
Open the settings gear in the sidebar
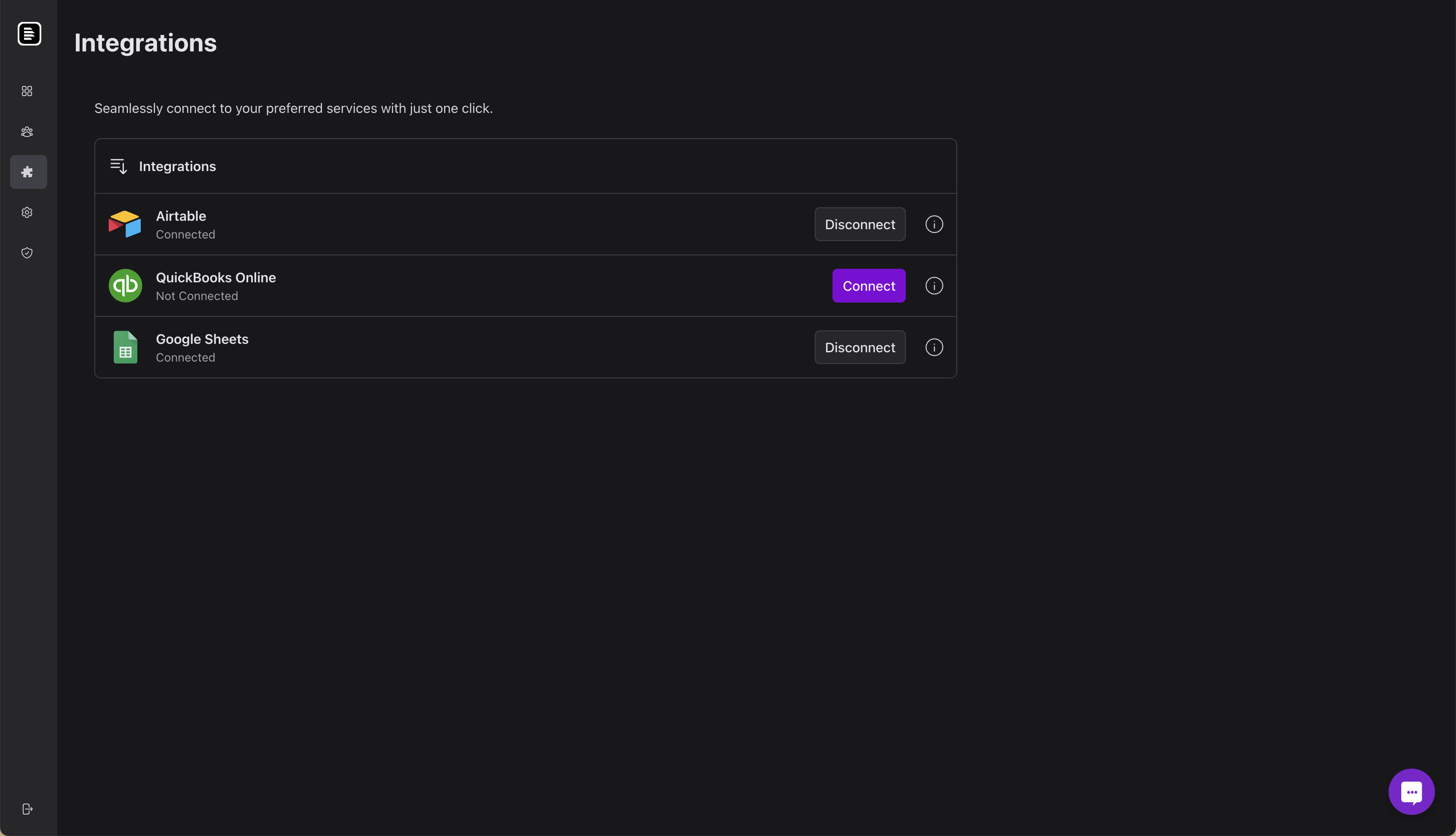[27, 212]
